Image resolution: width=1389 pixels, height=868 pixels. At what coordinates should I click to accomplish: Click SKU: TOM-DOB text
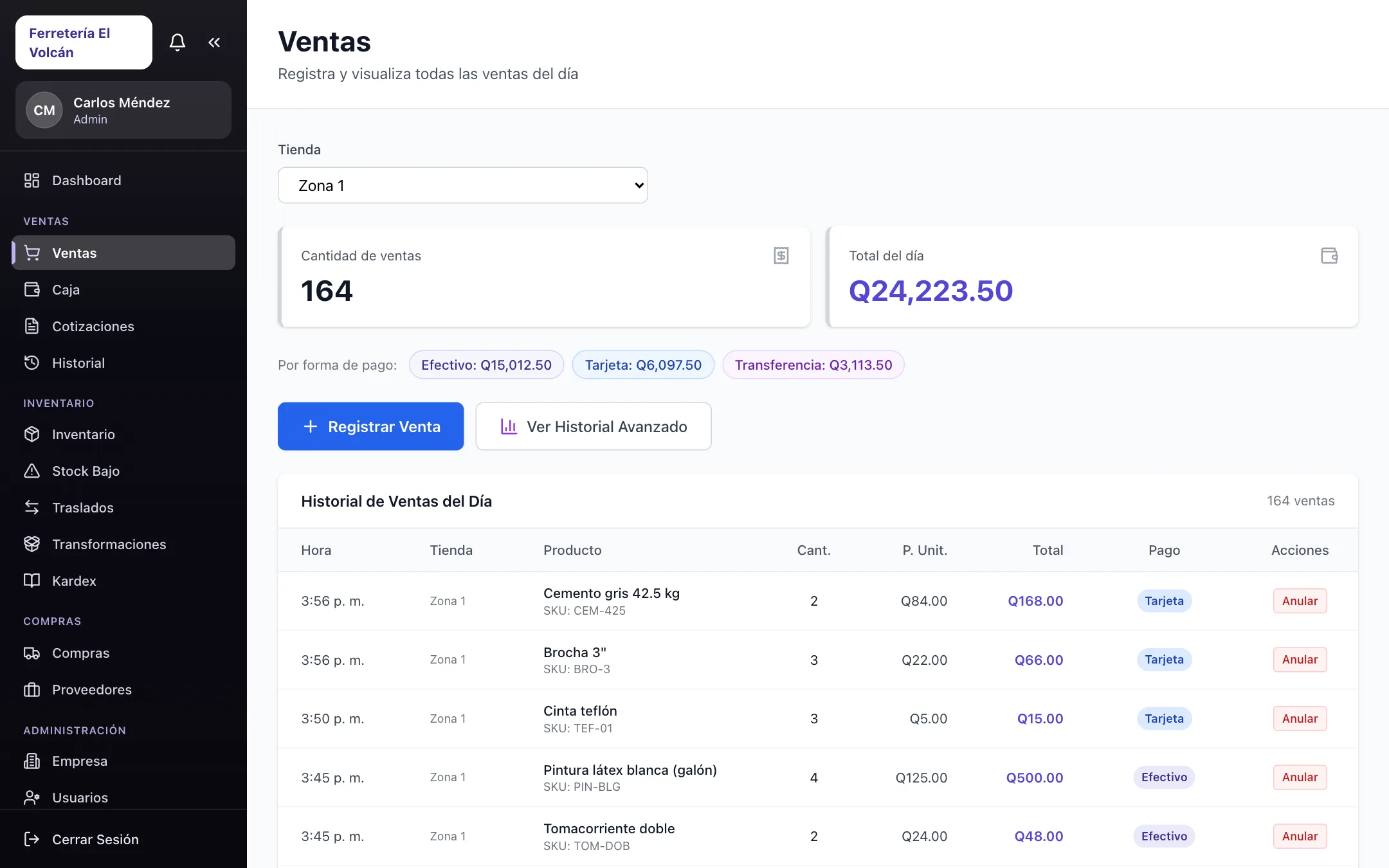[x=586, y=846]
